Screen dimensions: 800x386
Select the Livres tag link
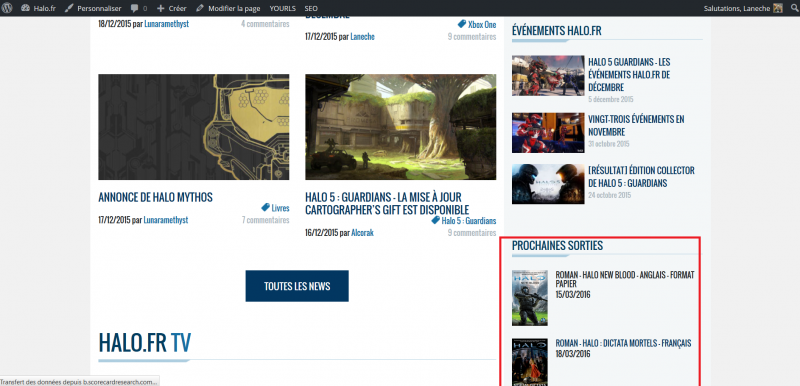click(x=280, y=208)
